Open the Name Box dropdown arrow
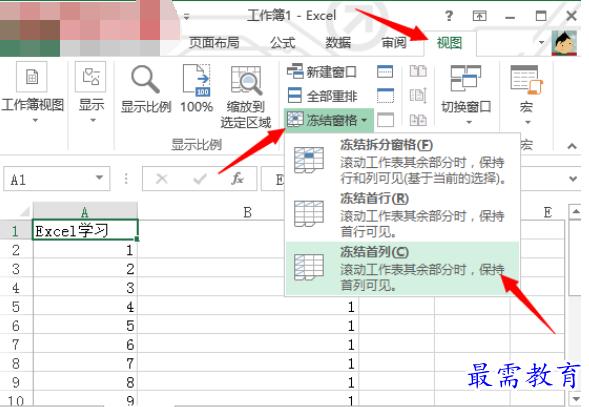589x407 pixels. pos(99,178)
